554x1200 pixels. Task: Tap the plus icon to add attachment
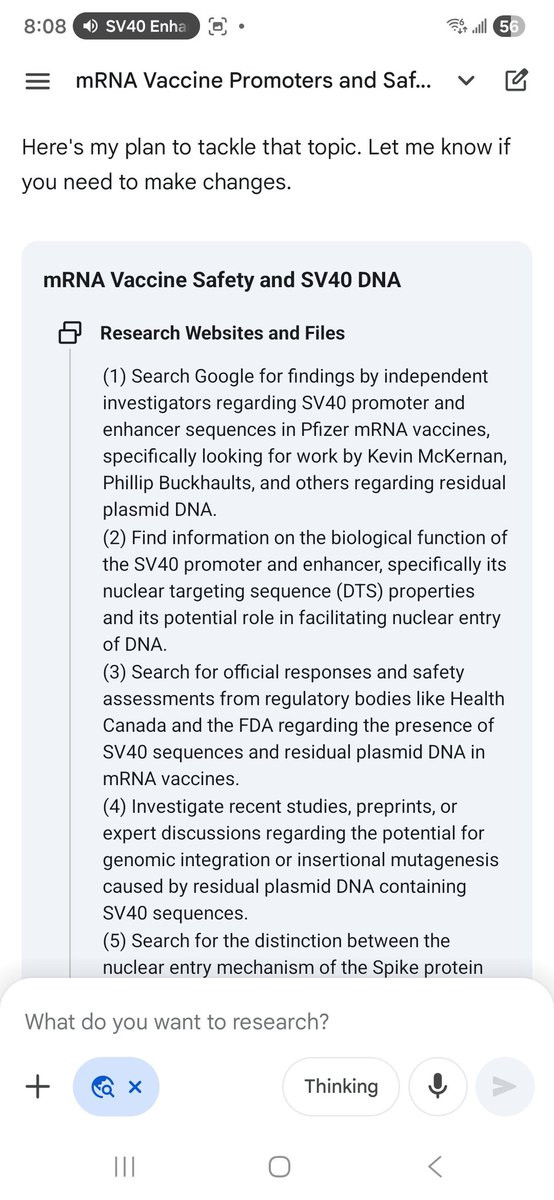coord(37,1086)
